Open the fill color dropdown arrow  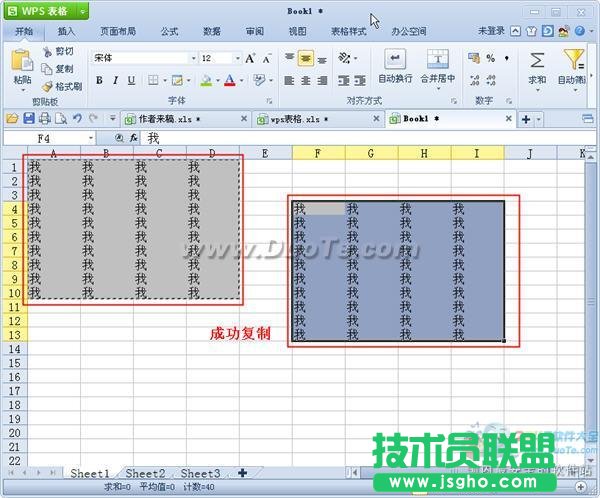coord(218,81)
